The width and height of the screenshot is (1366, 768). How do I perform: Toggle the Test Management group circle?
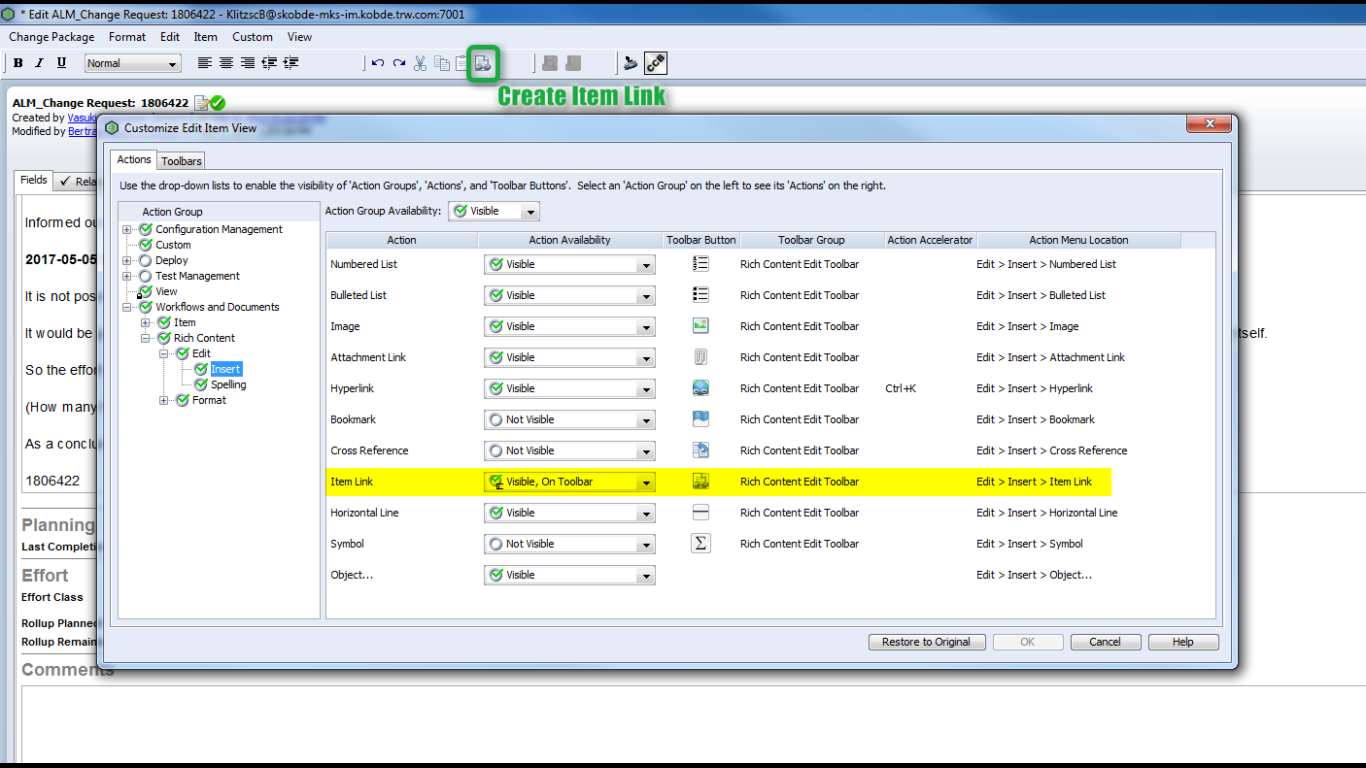coord(146,276)
